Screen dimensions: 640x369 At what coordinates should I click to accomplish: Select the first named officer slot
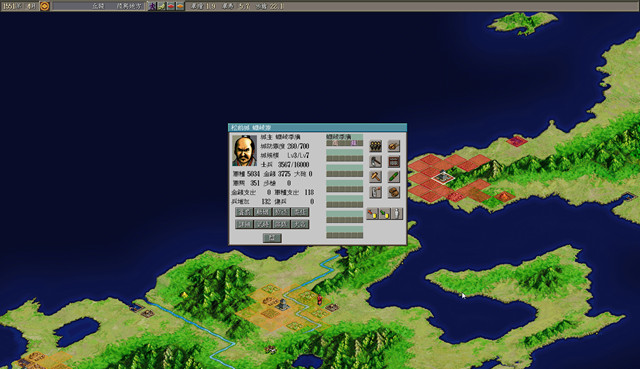point(344,140)
